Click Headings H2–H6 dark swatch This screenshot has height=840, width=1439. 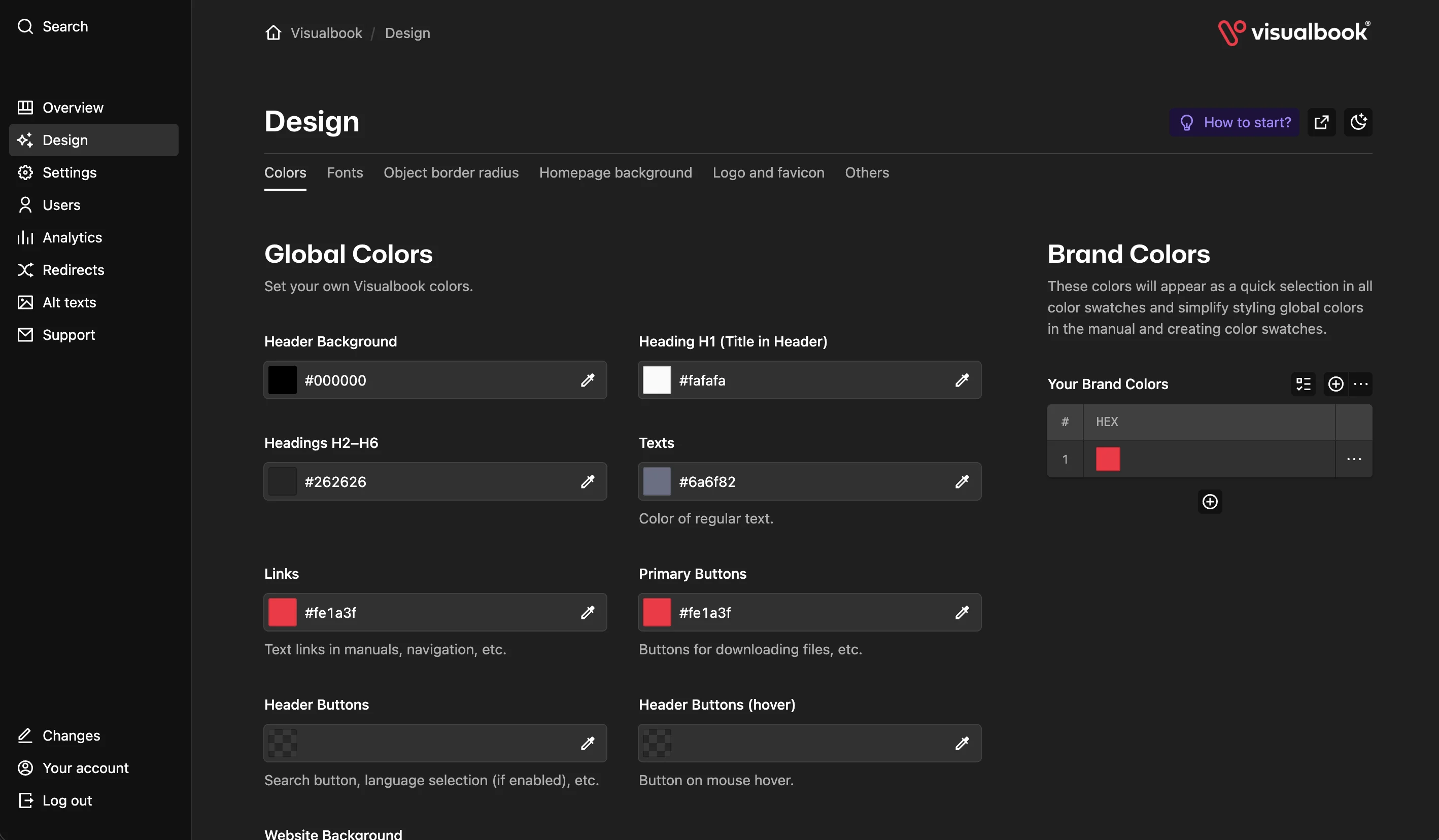(x=283, y=482)
